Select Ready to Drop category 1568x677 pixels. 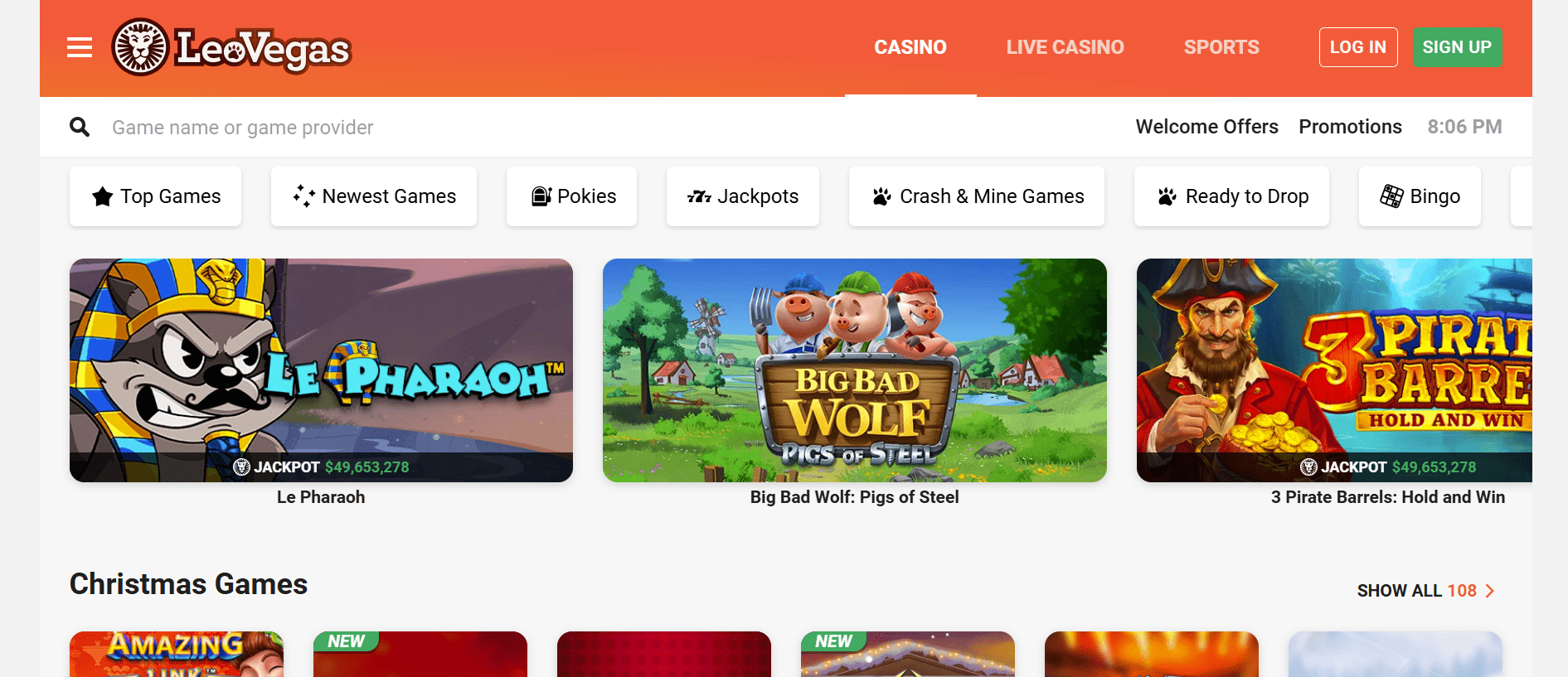pyautogui.click(x=1232, y=196)
